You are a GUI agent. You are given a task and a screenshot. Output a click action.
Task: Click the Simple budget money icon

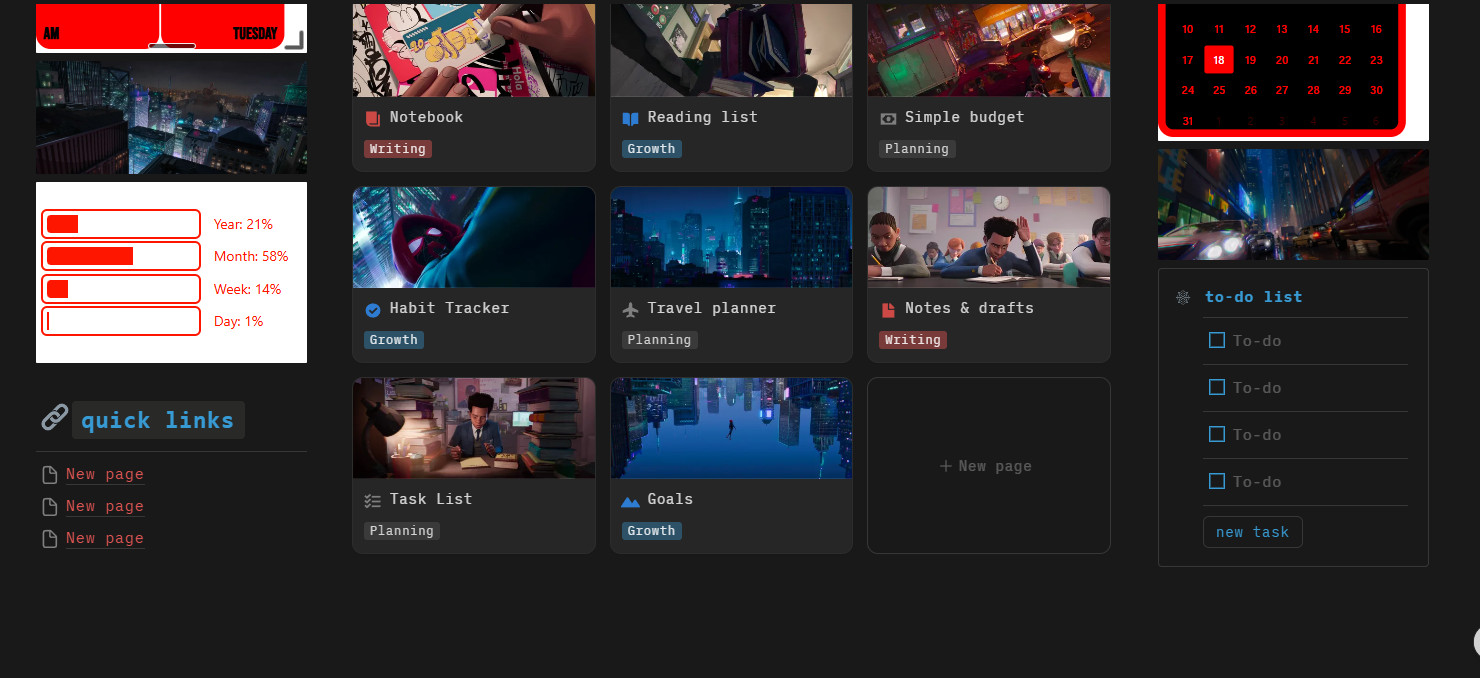(888, 118)
